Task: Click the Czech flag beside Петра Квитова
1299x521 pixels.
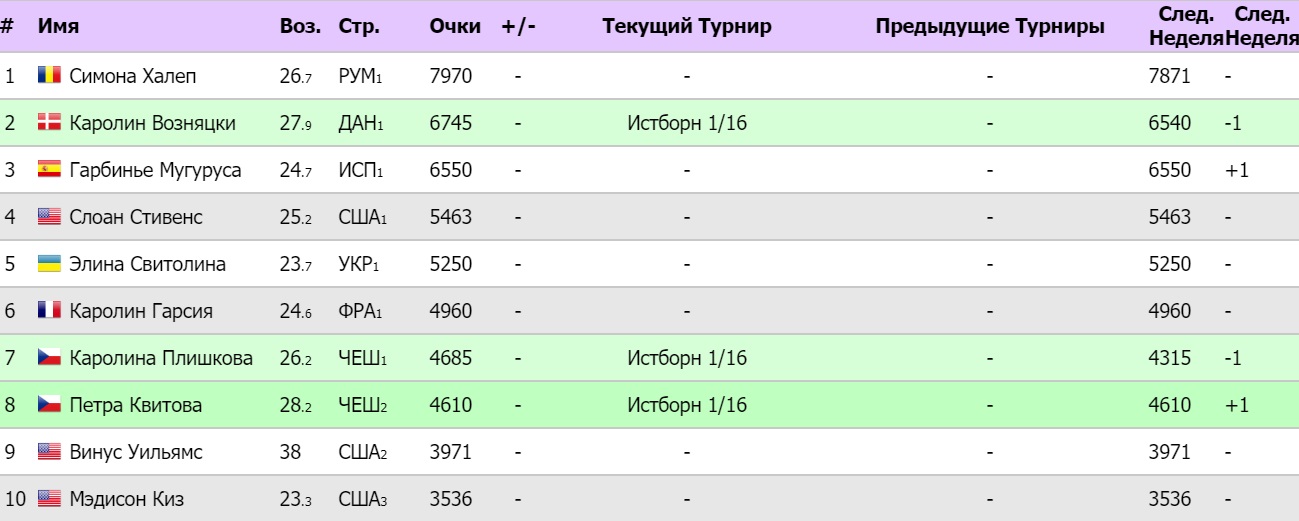Action: coord(49,405)
